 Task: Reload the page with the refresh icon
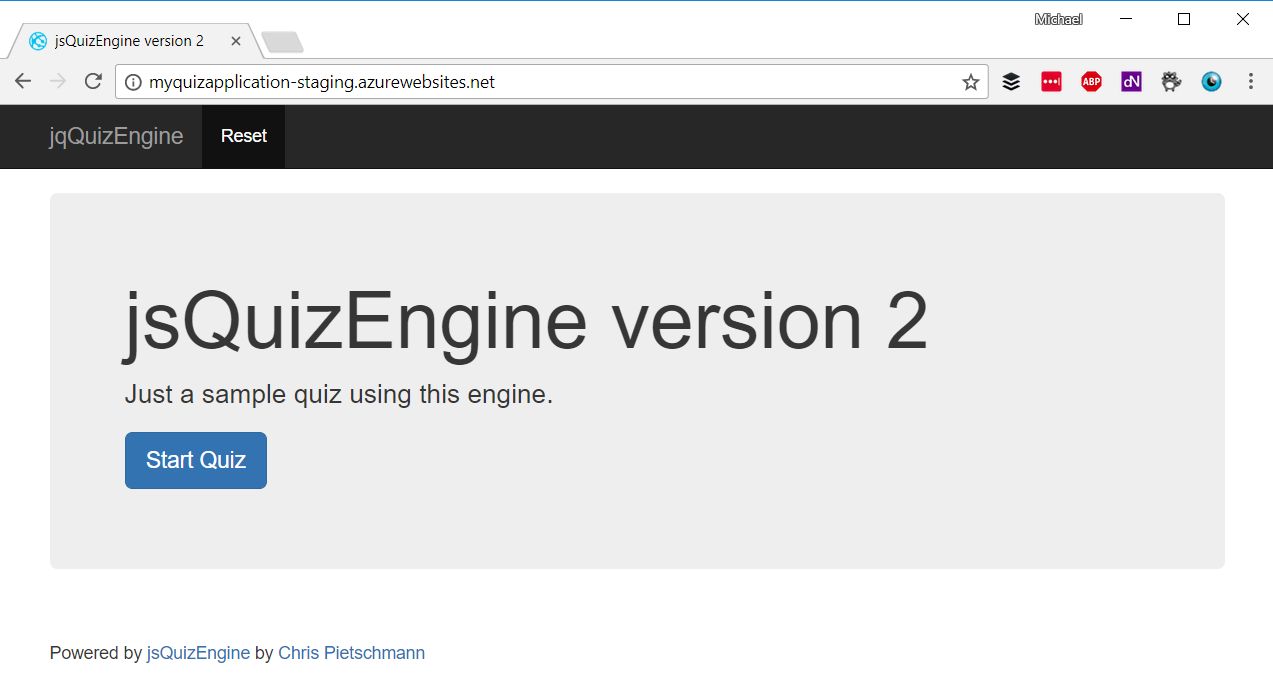point(93,82)
